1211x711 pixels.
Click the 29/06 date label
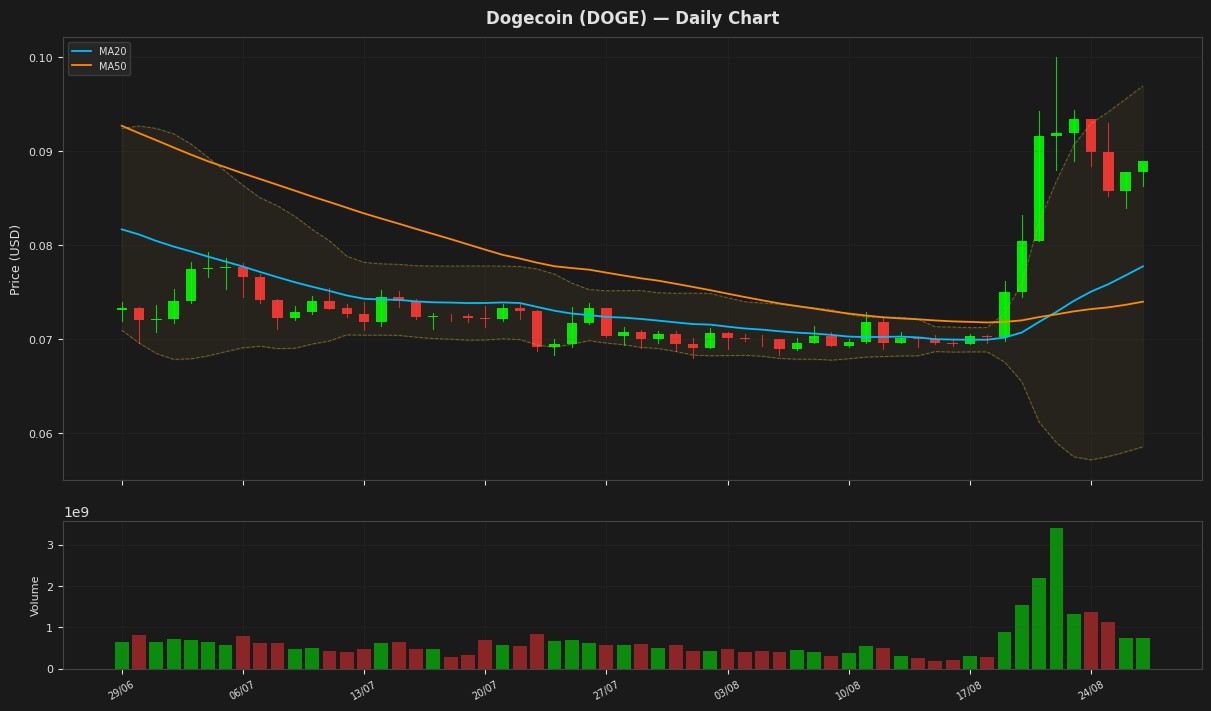point(121,690)
